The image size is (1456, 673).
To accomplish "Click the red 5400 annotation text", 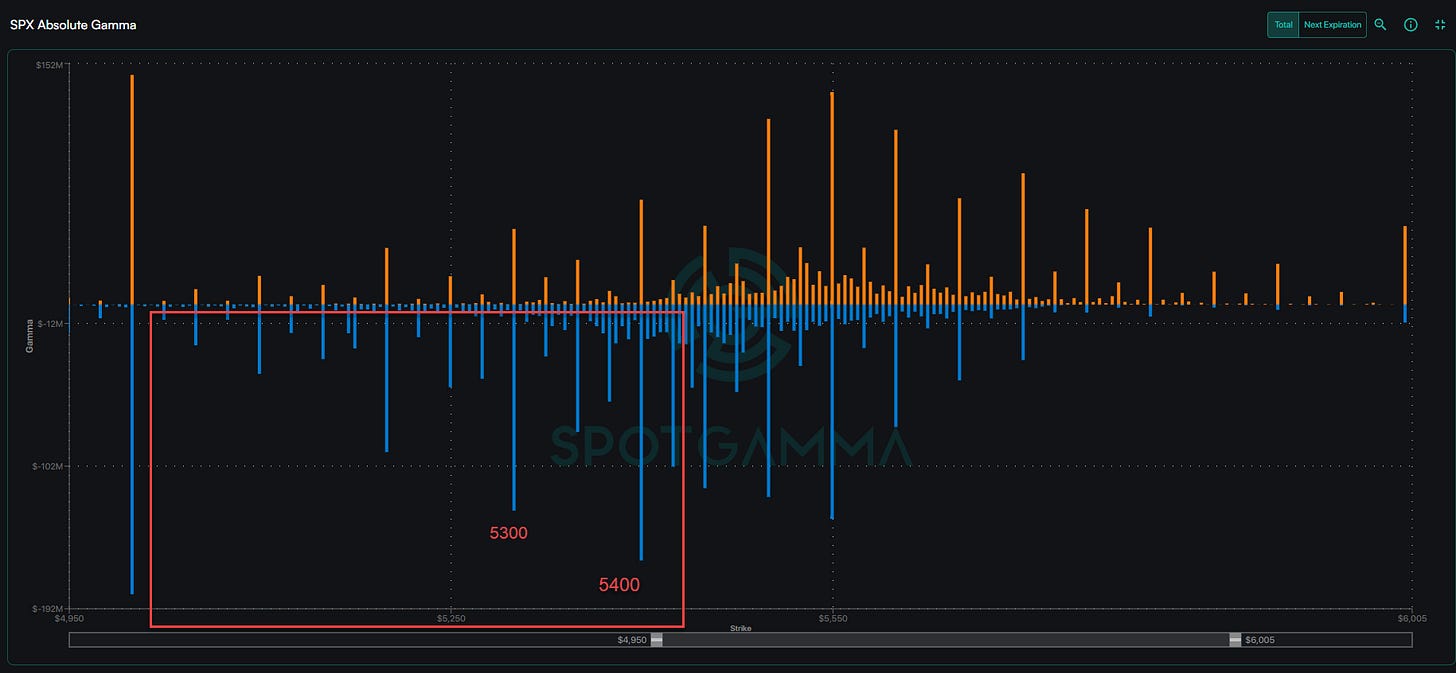I will (x=619, y=585).
